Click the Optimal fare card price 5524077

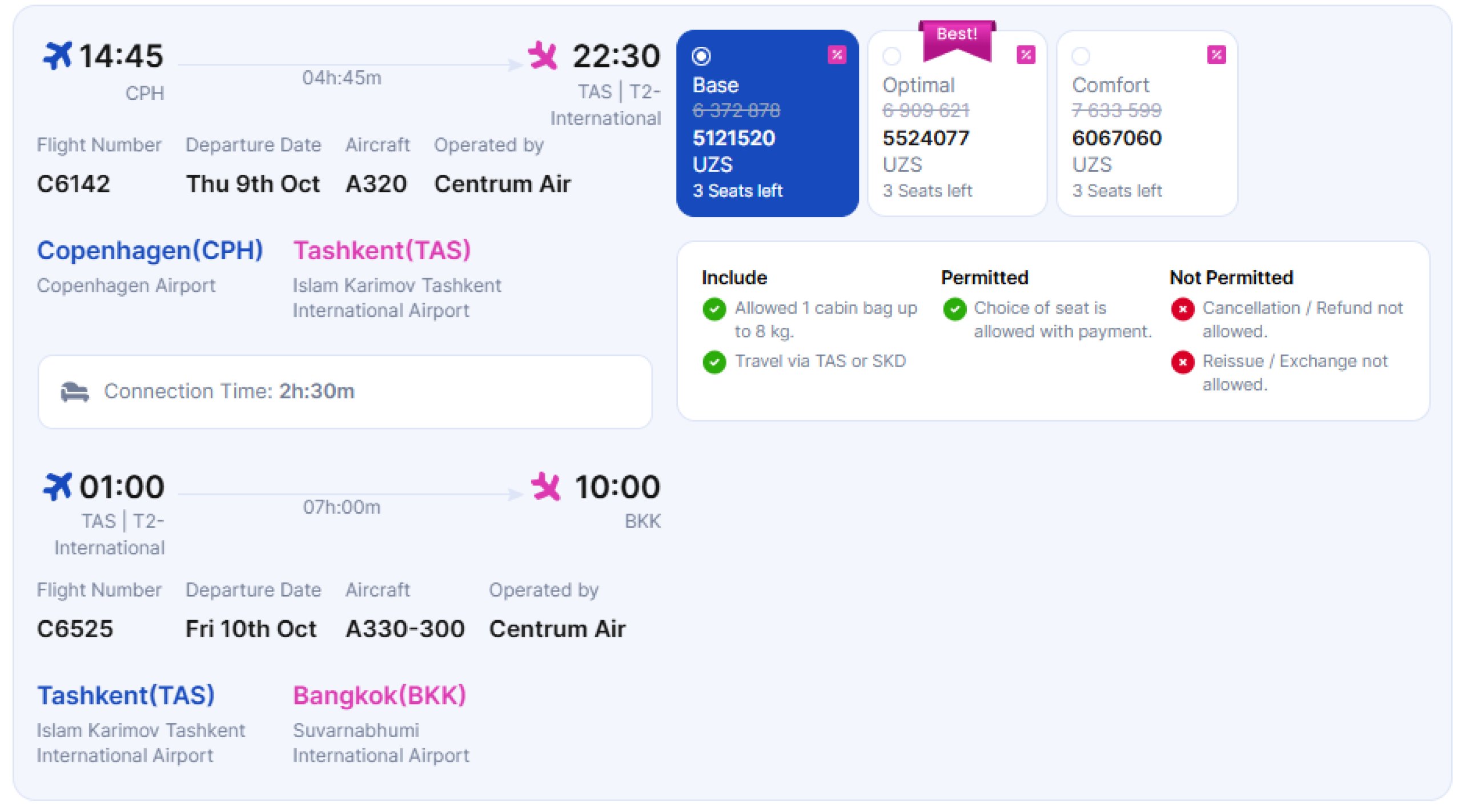[x=925, y=138]
